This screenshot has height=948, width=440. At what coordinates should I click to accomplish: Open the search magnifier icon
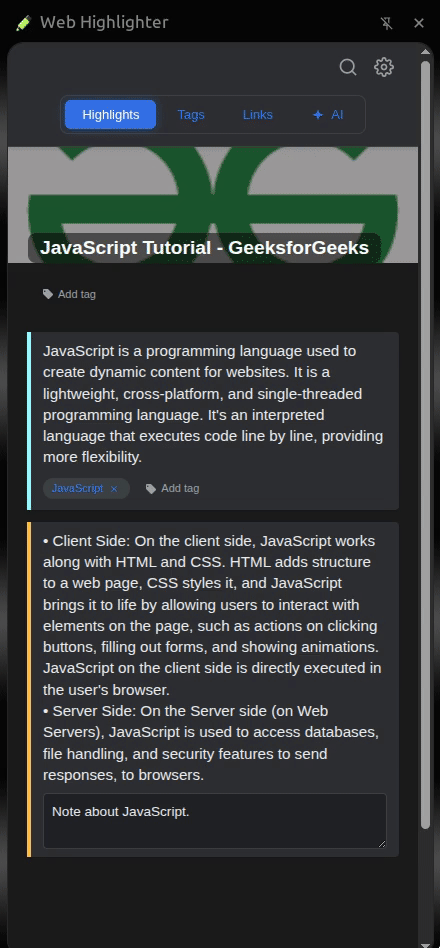tap(348, 67)
